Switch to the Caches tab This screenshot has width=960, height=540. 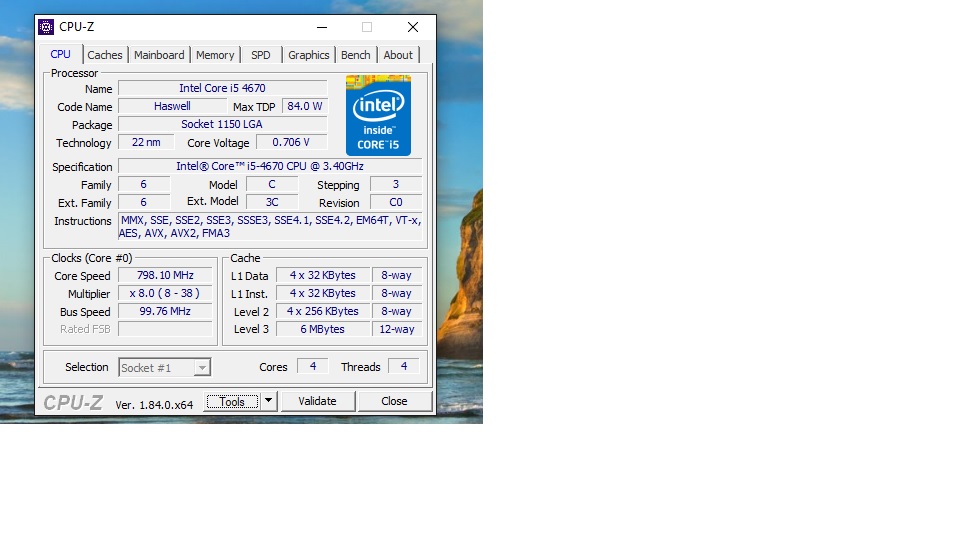tap(105, 55)
